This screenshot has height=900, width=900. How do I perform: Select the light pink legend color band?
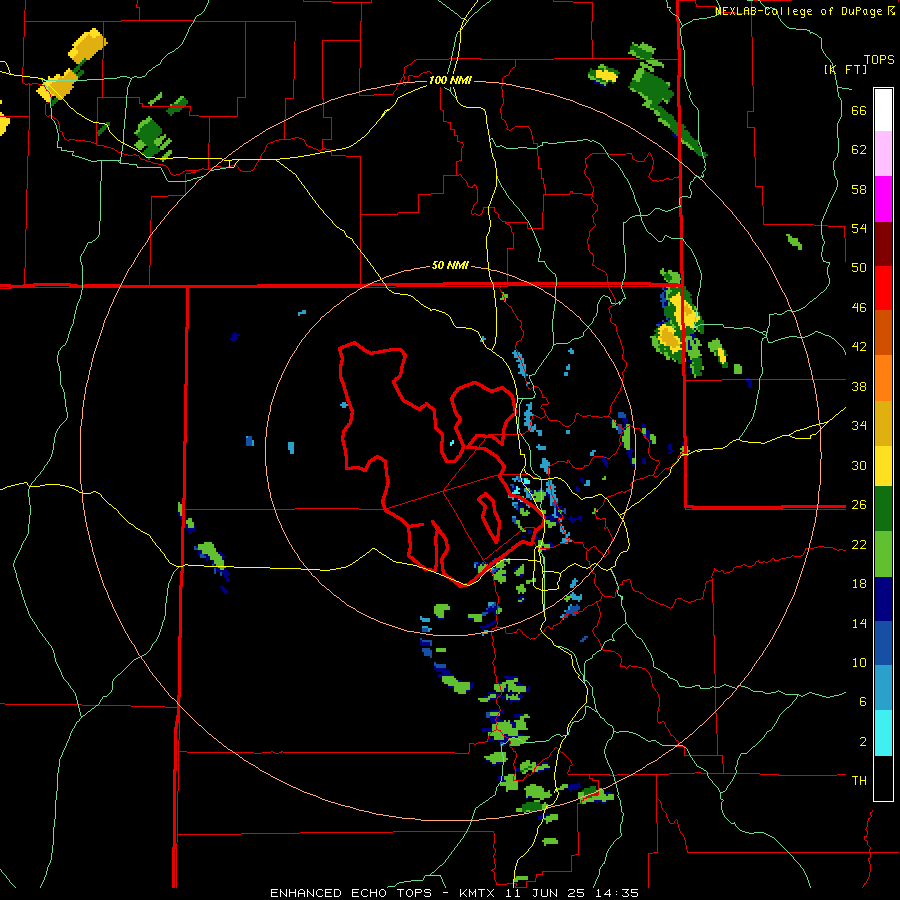click(883, 153)
